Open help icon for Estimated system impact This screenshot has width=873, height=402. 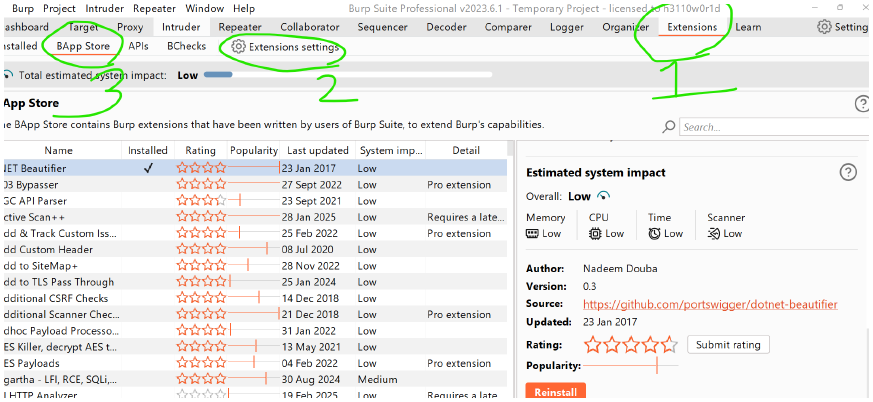pos(847,173)
